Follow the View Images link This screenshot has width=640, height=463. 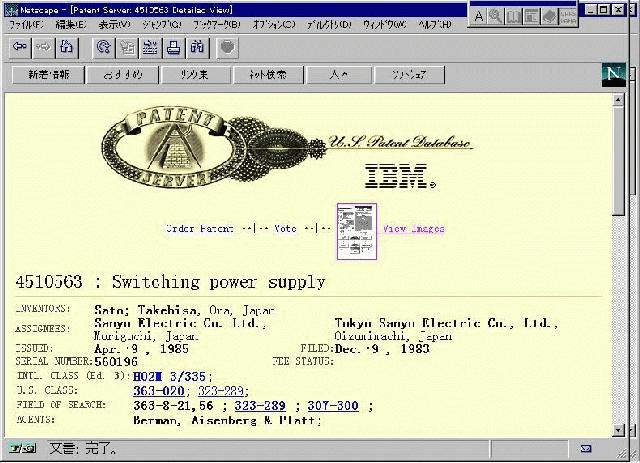click(413, 229)
